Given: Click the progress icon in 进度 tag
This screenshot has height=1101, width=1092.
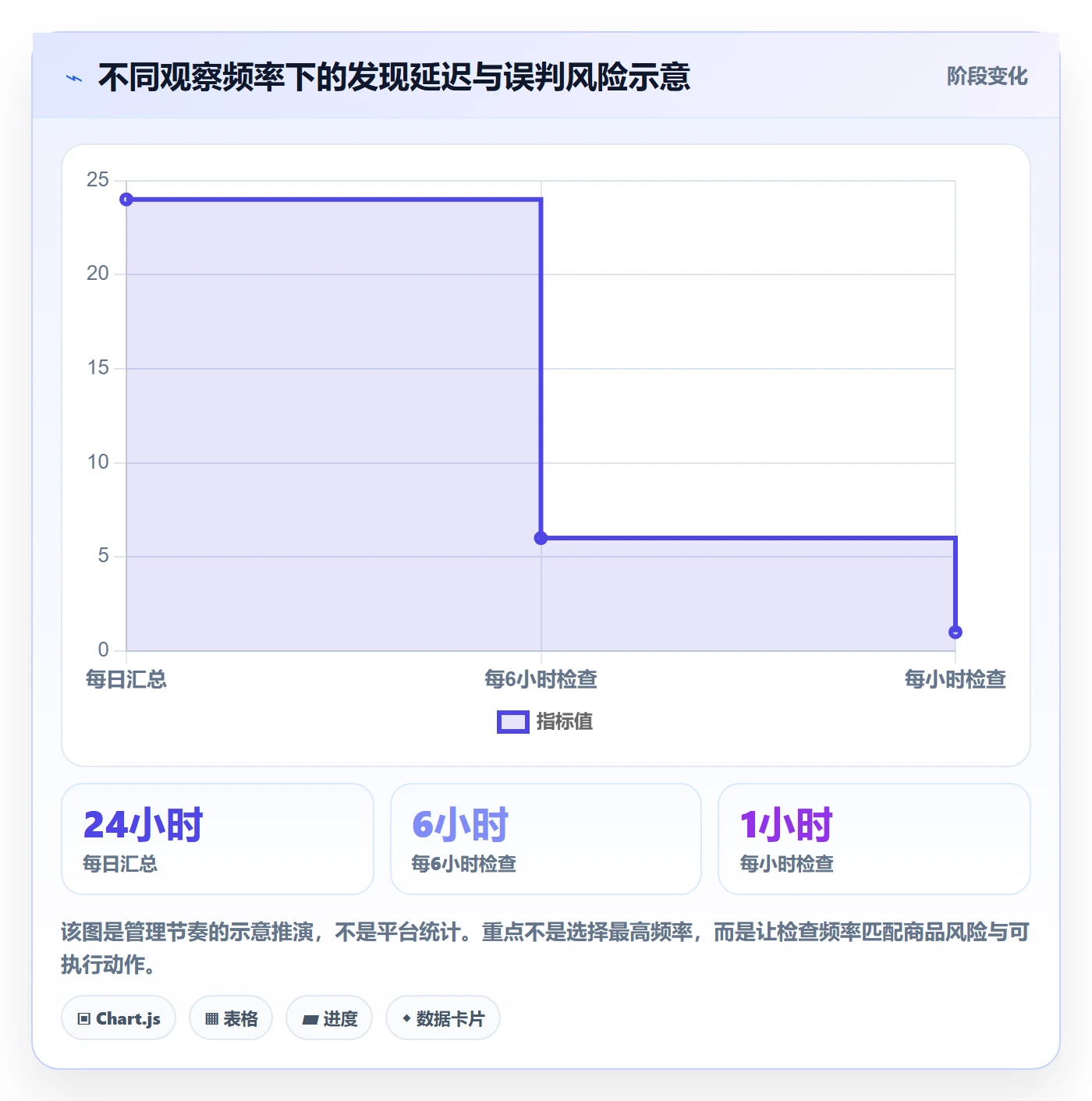Looking at the screenshot, I should click(x=310, y=1019).
